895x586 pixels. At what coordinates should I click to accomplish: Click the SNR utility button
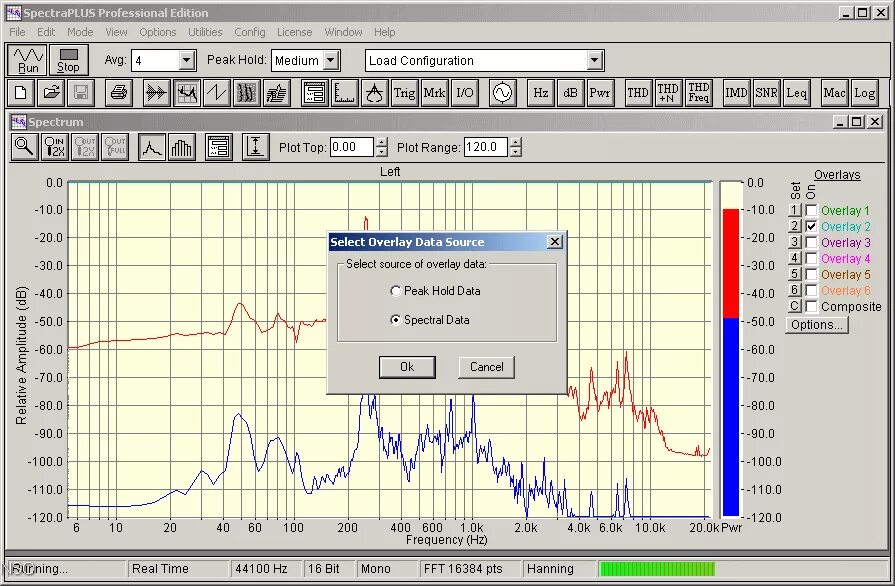click(x=766, y=93)
